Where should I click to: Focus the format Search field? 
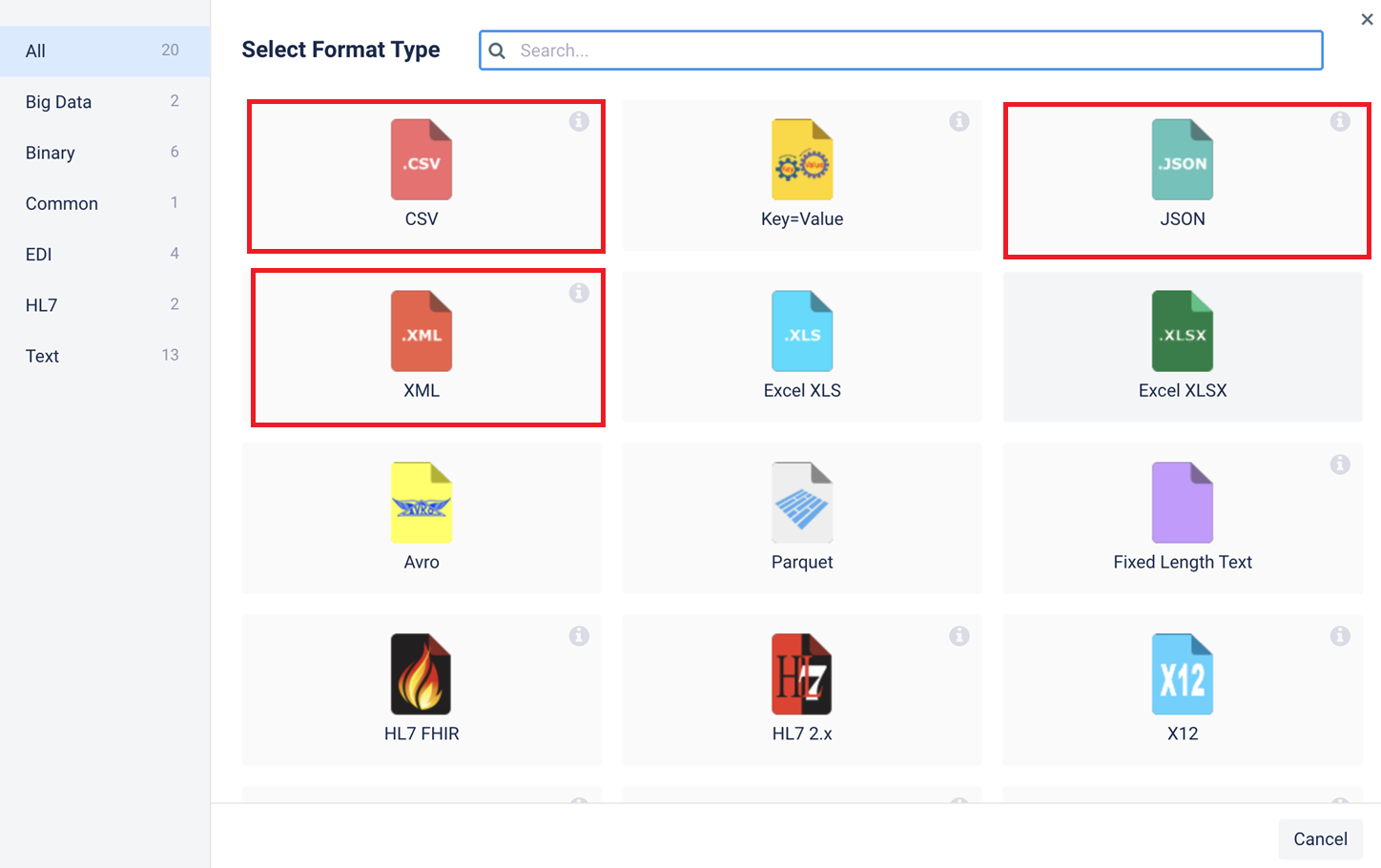click(901, 51)
